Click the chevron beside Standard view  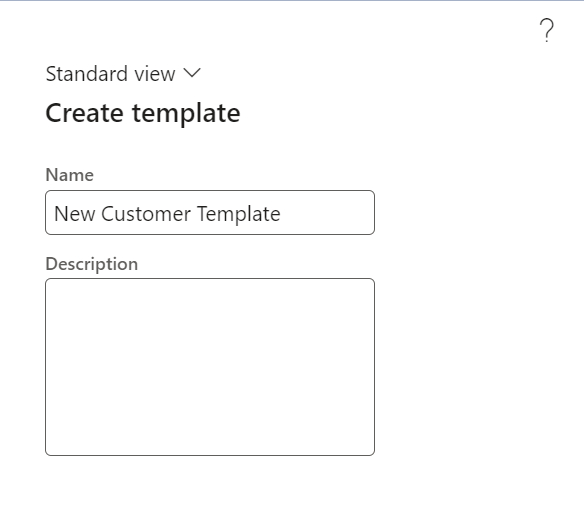click(x=192, y=73)
